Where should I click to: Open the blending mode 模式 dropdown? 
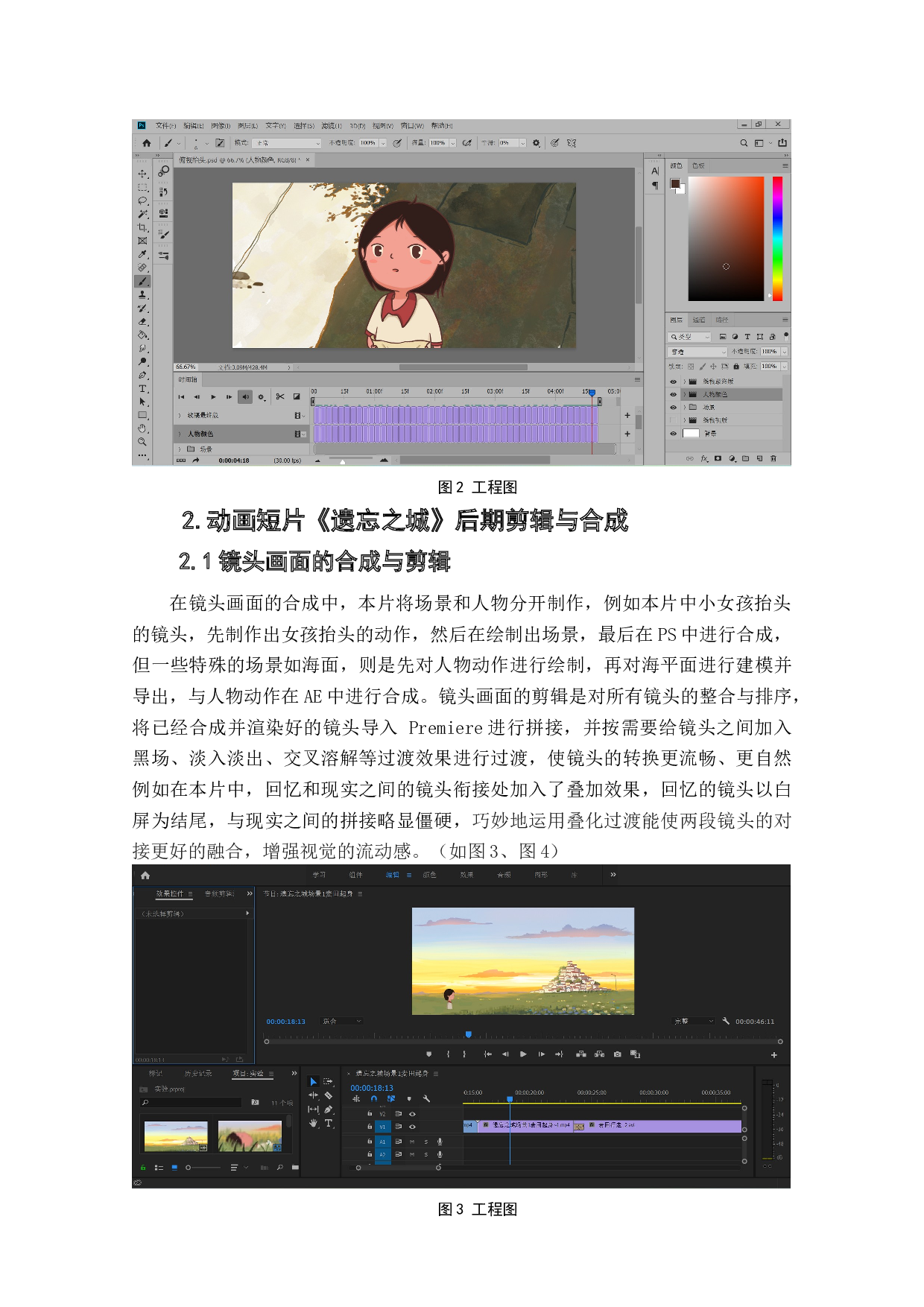287,143
